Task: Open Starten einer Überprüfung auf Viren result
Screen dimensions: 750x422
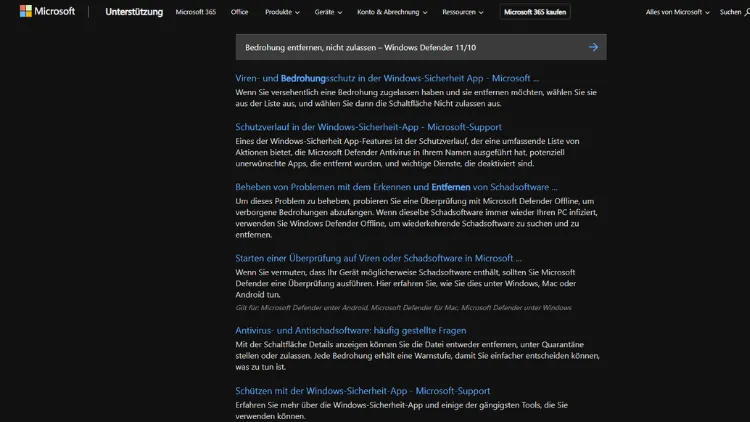Action: 378,258
